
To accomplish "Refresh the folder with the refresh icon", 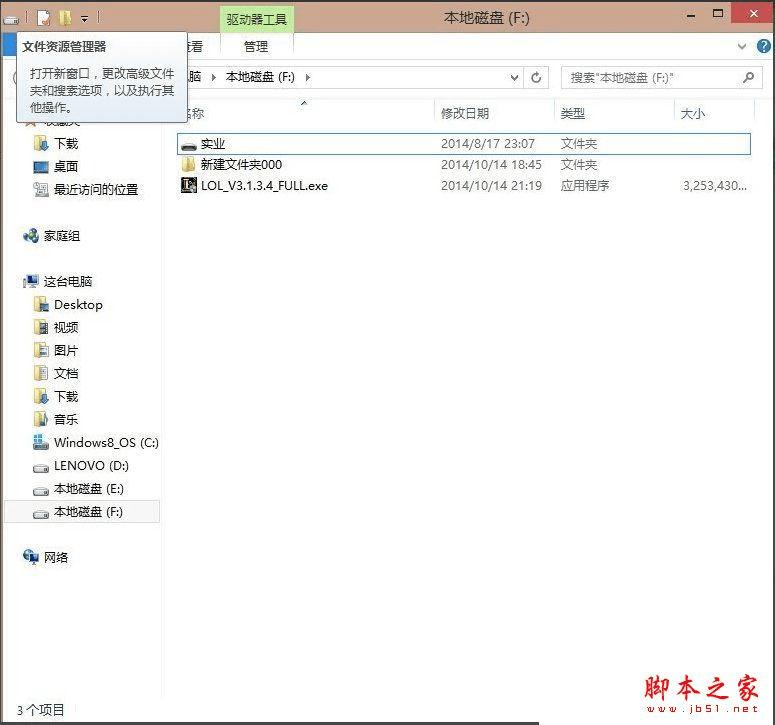I will [536, 78].
